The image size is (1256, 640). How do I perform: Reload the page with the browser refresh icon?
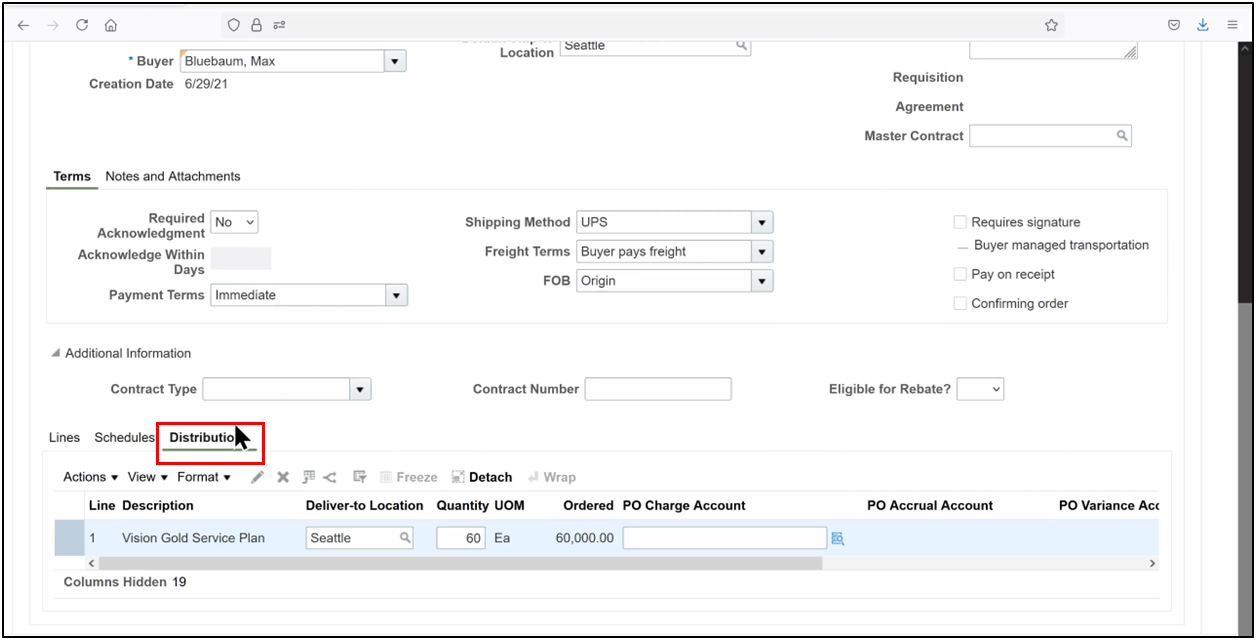[82, 24]
